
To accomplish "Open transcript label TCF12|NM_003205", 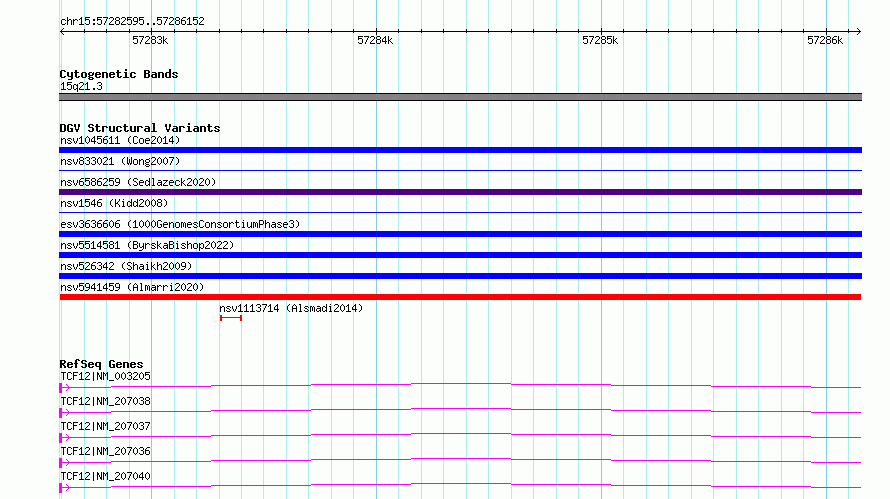I will [106, 376].
